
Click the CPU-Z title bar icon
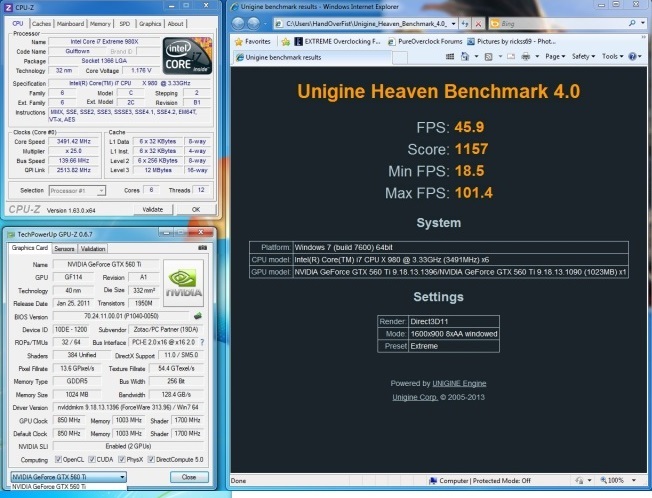(8, 7)
